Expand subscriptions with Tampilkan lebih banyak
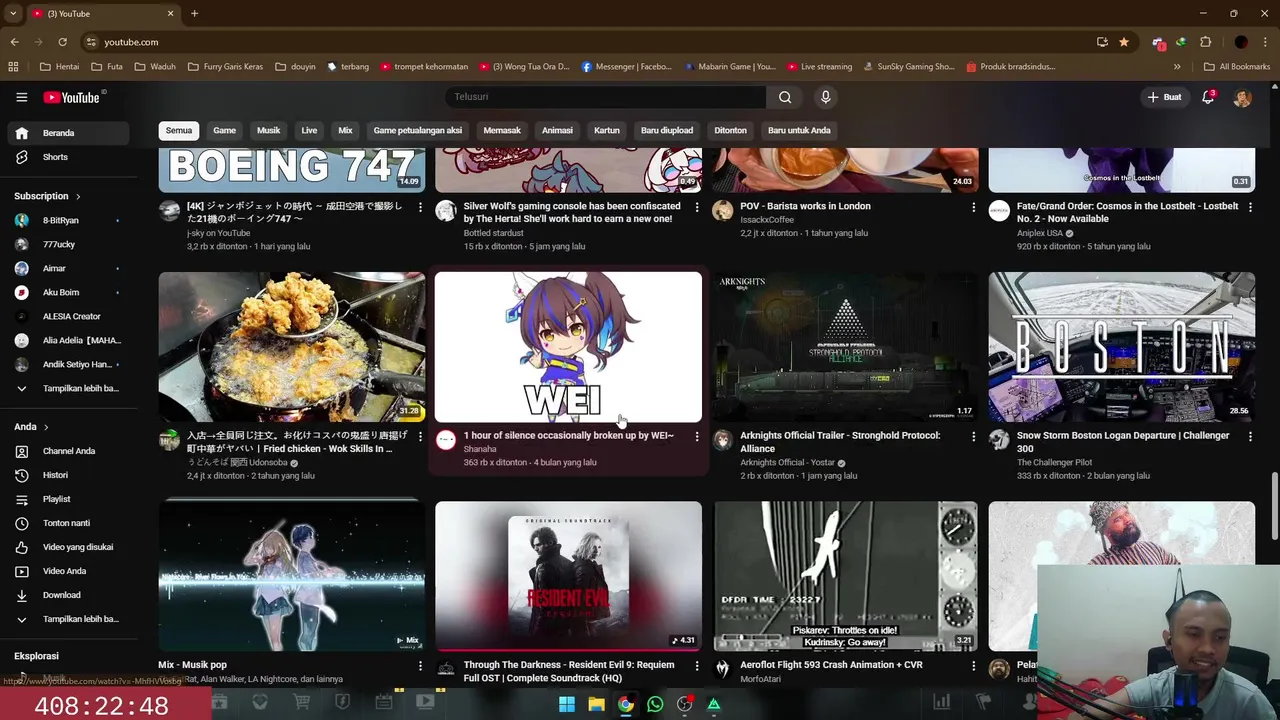The width and height of the screenshot is (1280, 720). 68,388
